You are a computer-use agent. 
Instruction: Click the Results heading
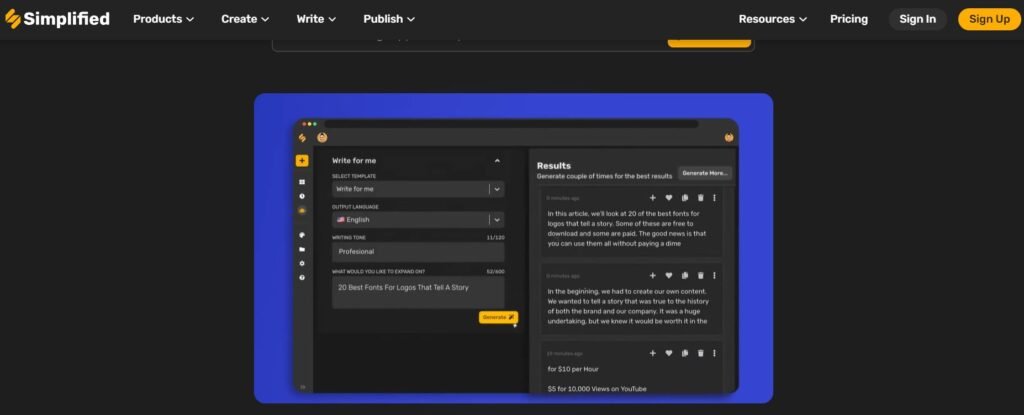point(554,165)
